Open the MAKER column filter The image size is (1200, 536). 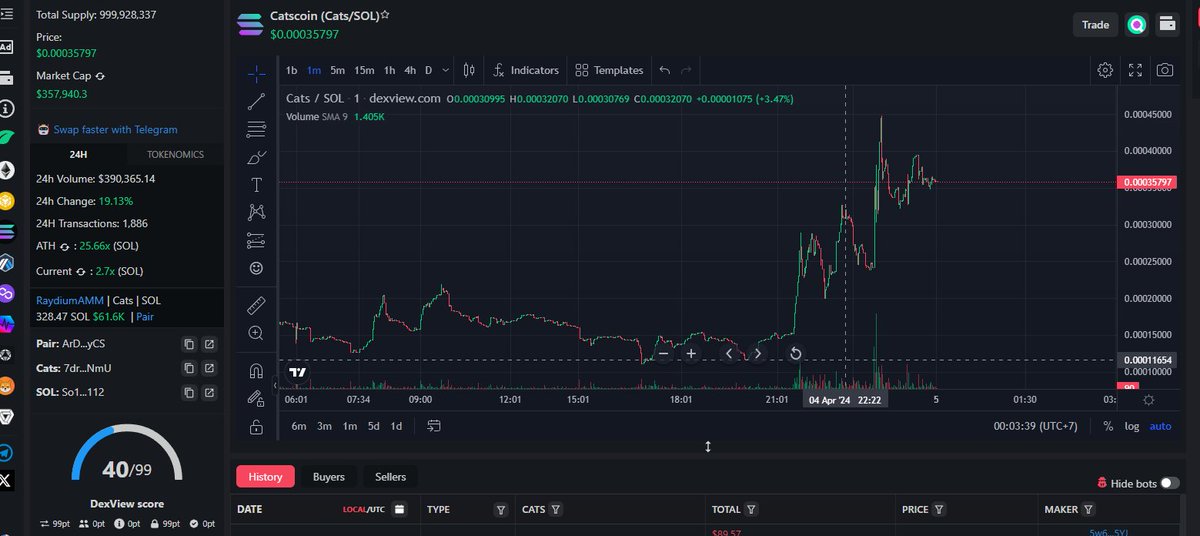point(1088,509)
